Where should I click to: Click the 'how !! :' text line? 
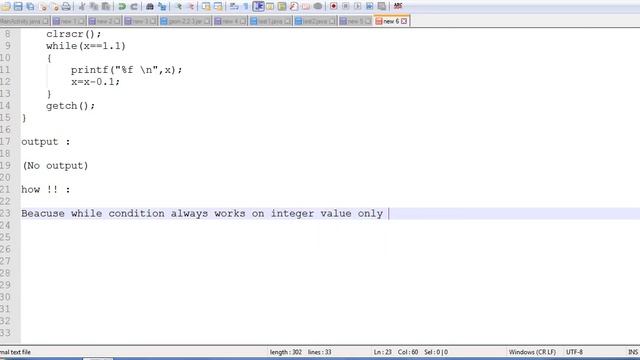pyautogui.click(x=46, y=190)
